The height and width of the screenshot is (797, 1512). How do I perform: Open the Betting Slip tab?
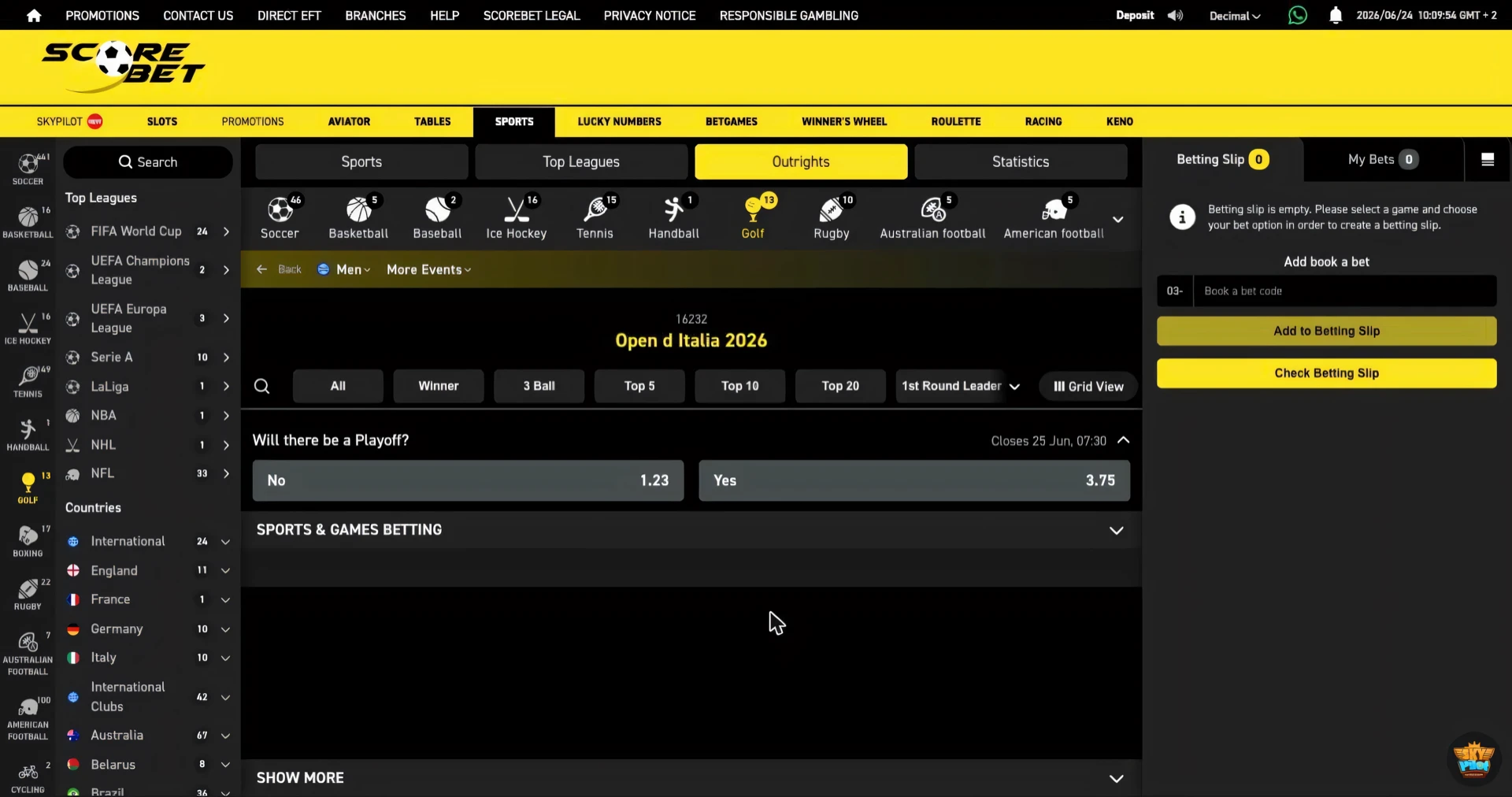tap(1222, 160)
